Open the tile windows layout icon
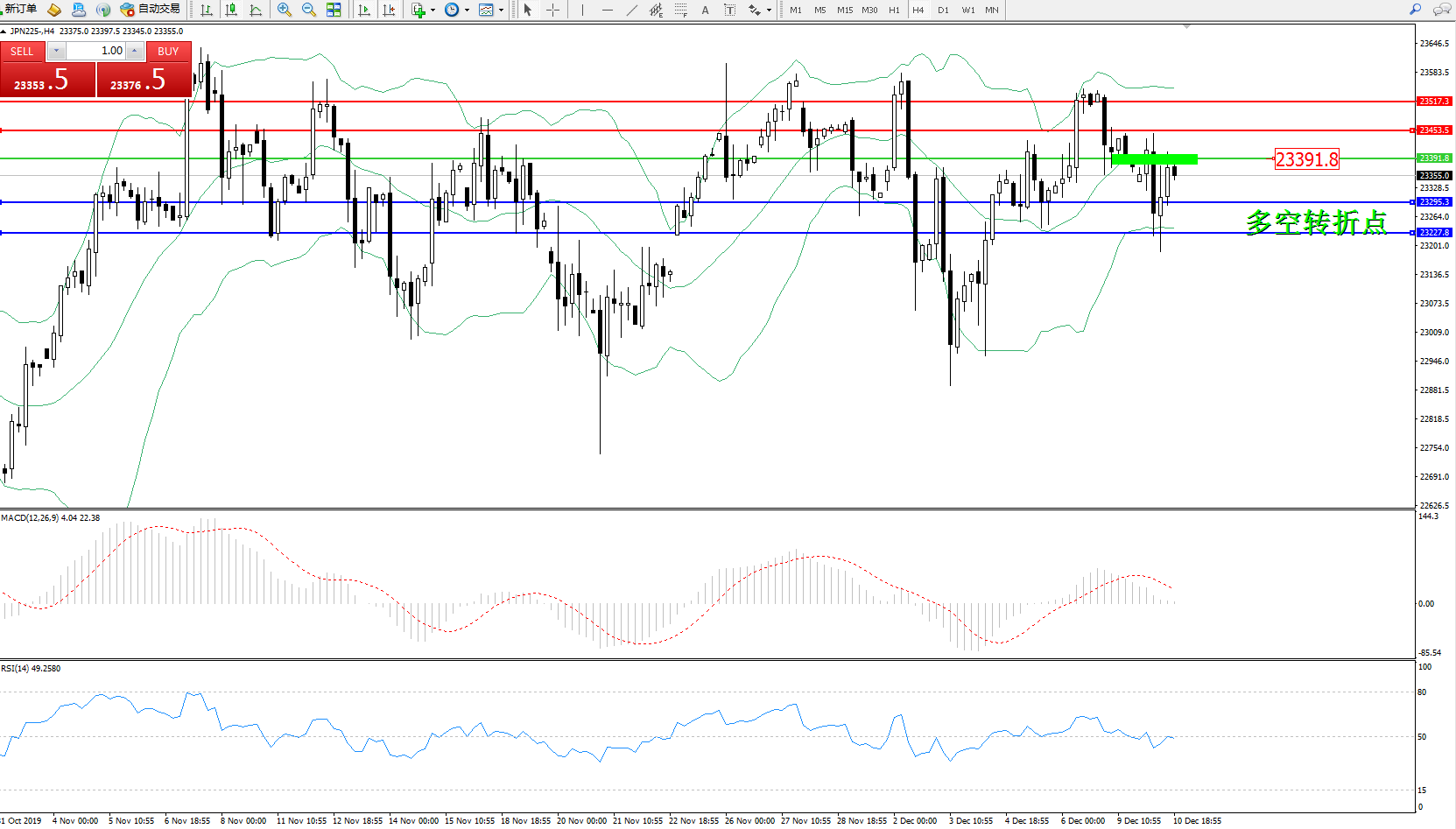 tap(334, 10)
